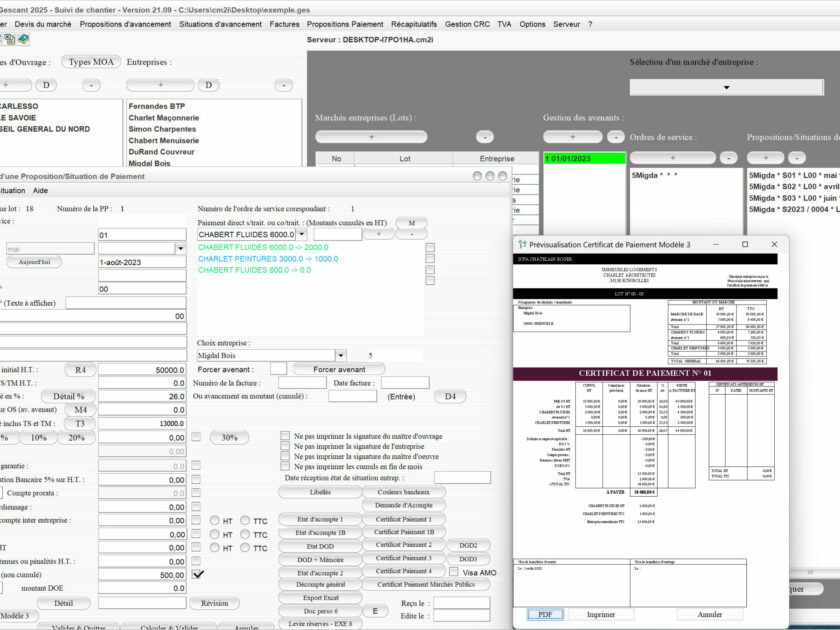The image size is (840, 630).
Task: Open the Propositions d'avancement menu
Action: click(x=125, y=24)
